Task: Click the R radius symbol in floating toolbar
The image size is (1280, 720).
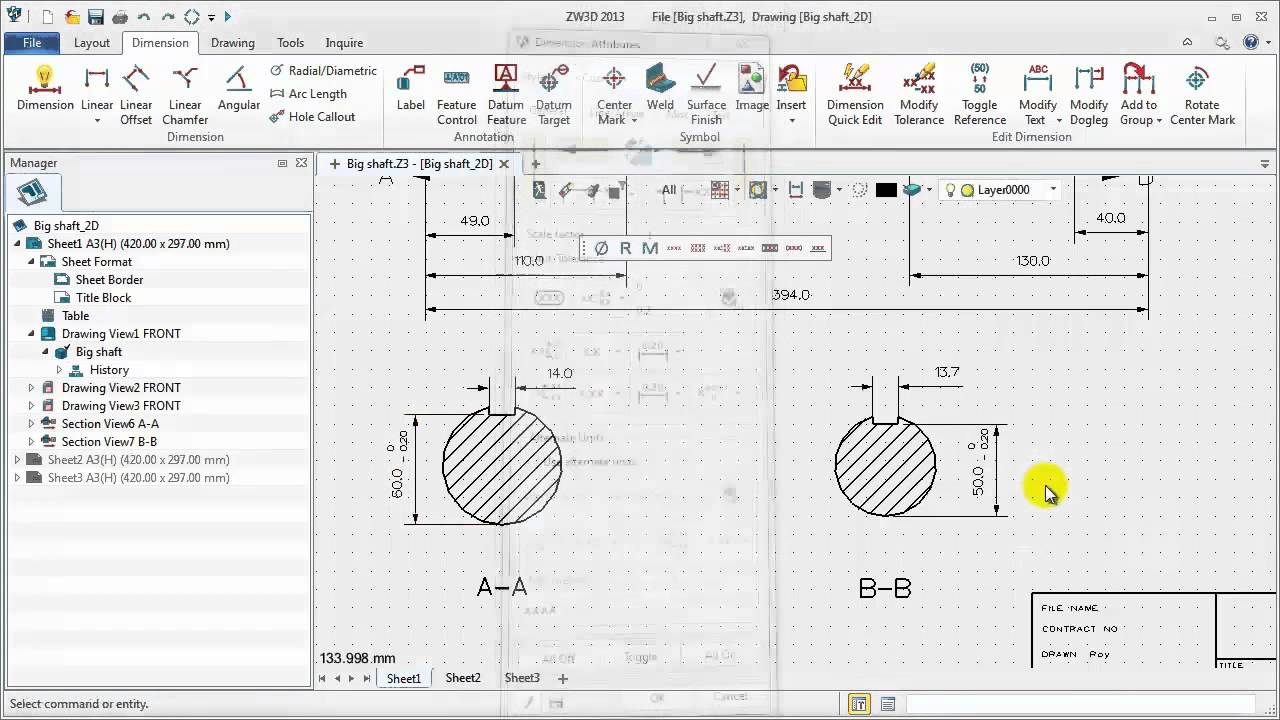Action: (625, 248)
